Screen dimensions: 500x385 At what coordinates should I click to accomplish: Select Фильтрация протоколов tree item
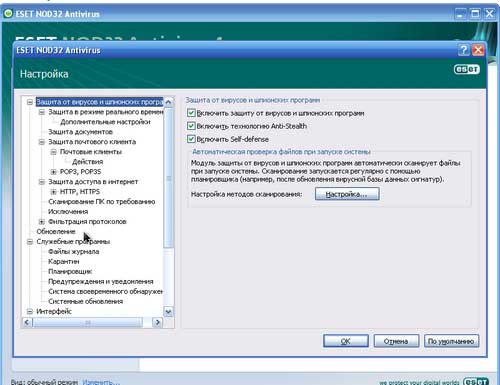pyautogui.click(x=87, y=222)
